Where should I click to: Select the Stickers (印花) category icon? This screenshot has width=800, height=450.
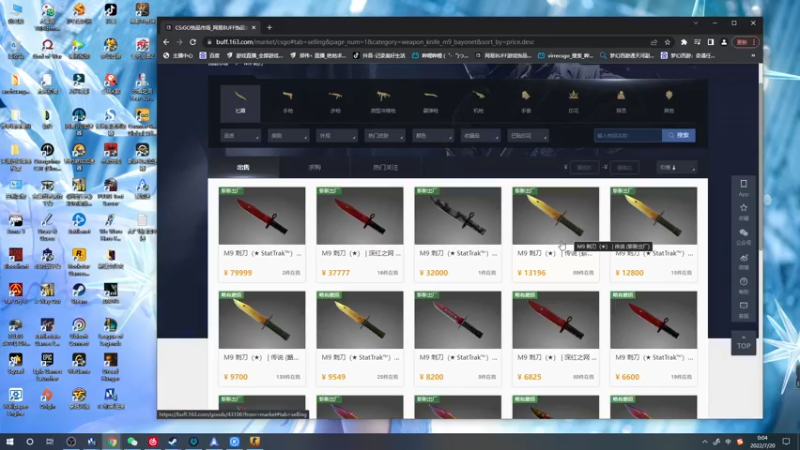pos(573,103)
